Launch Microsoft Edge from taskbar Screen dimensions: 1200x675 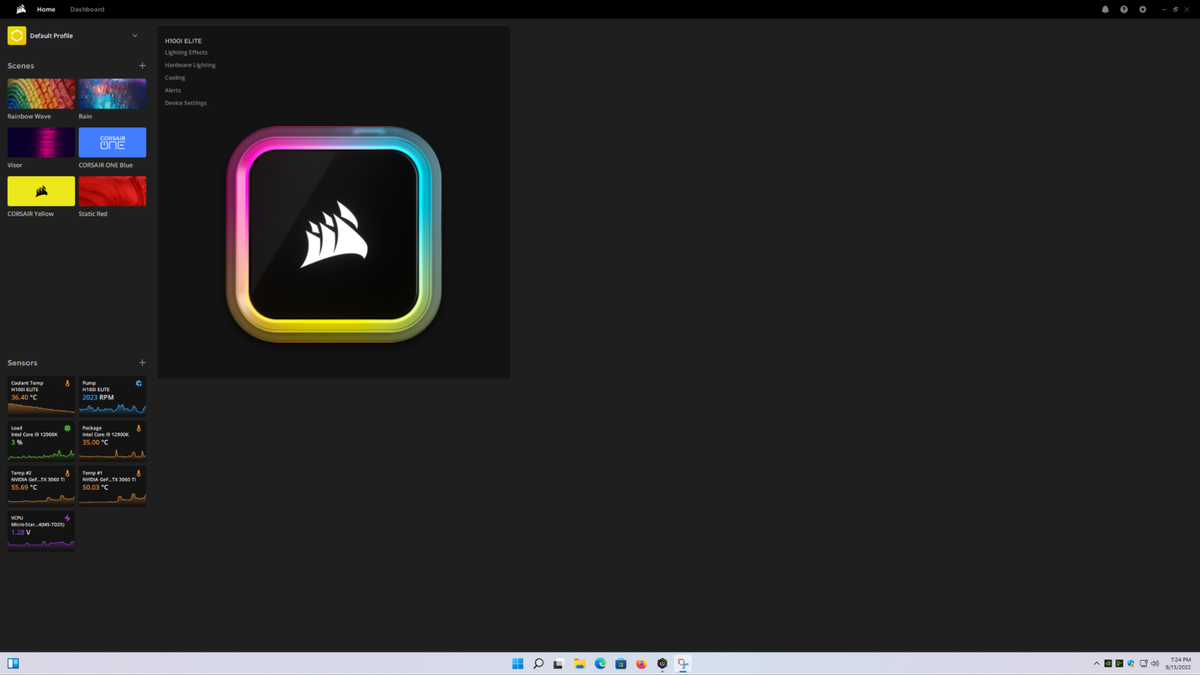600,664
